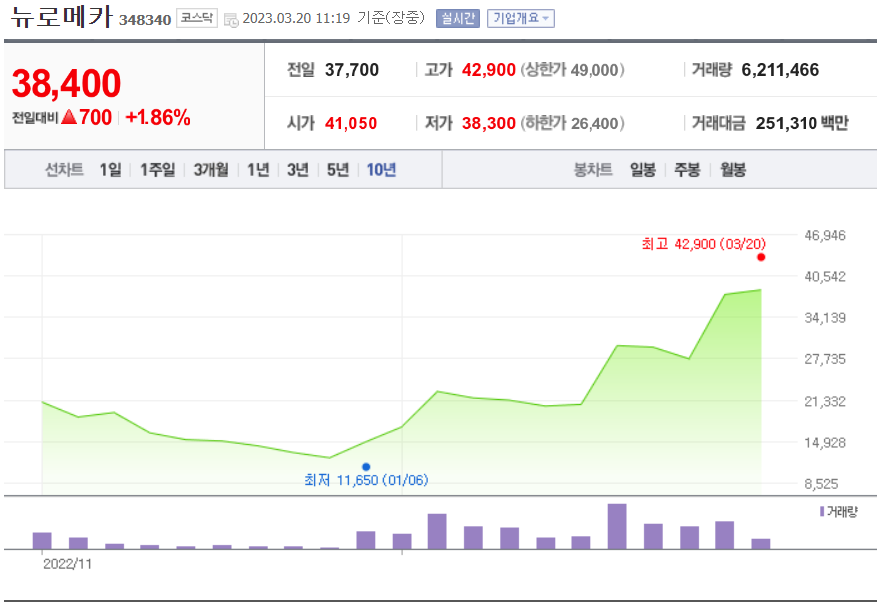Image resolution: width=877 pixels, height=602 pixels.
Task: Select the 1주일 line chart tab
Action: point(157,170)
